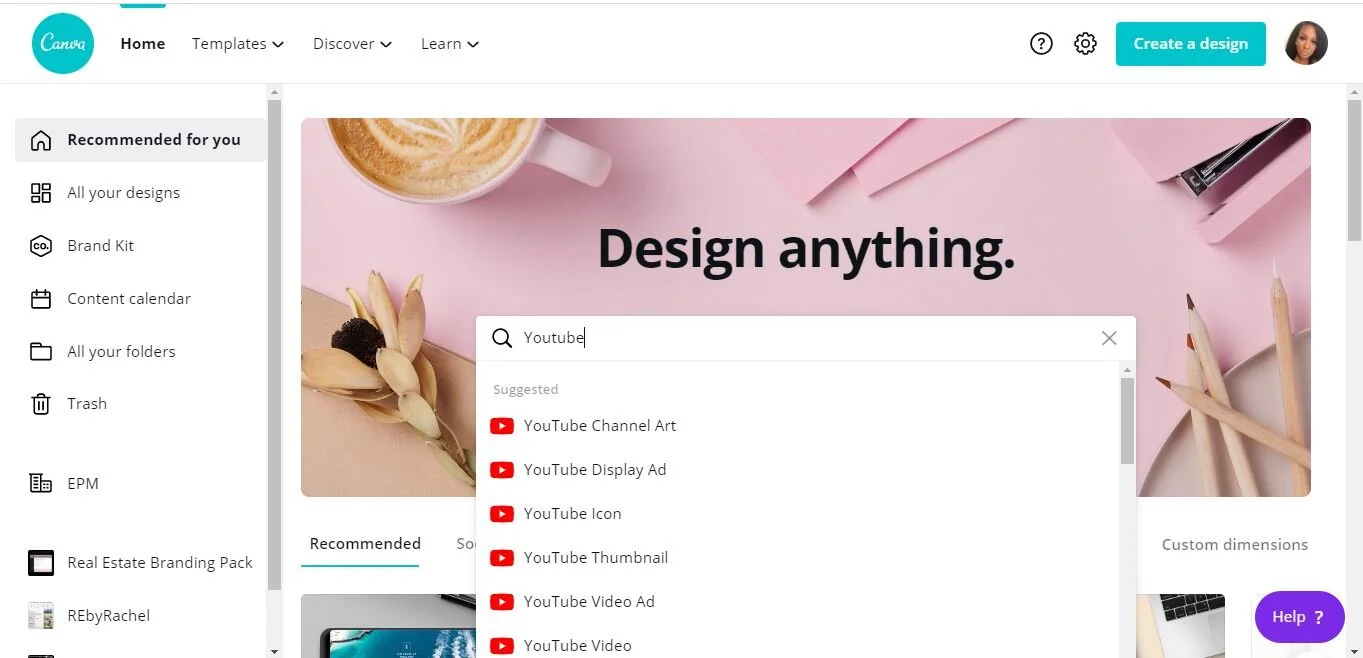Open the user profile avatar

click(1306, 43)
